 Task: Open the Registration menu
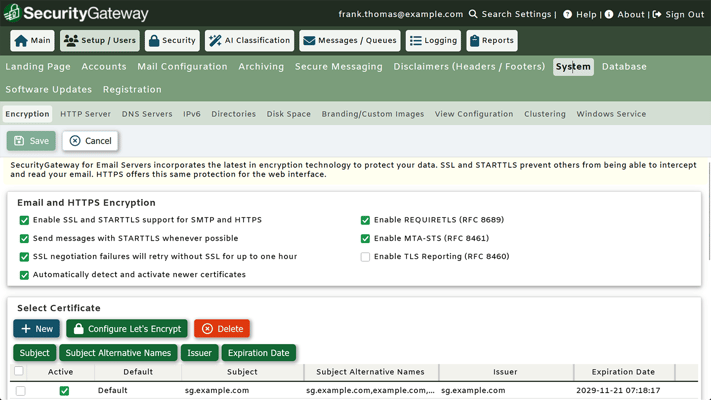132,90
